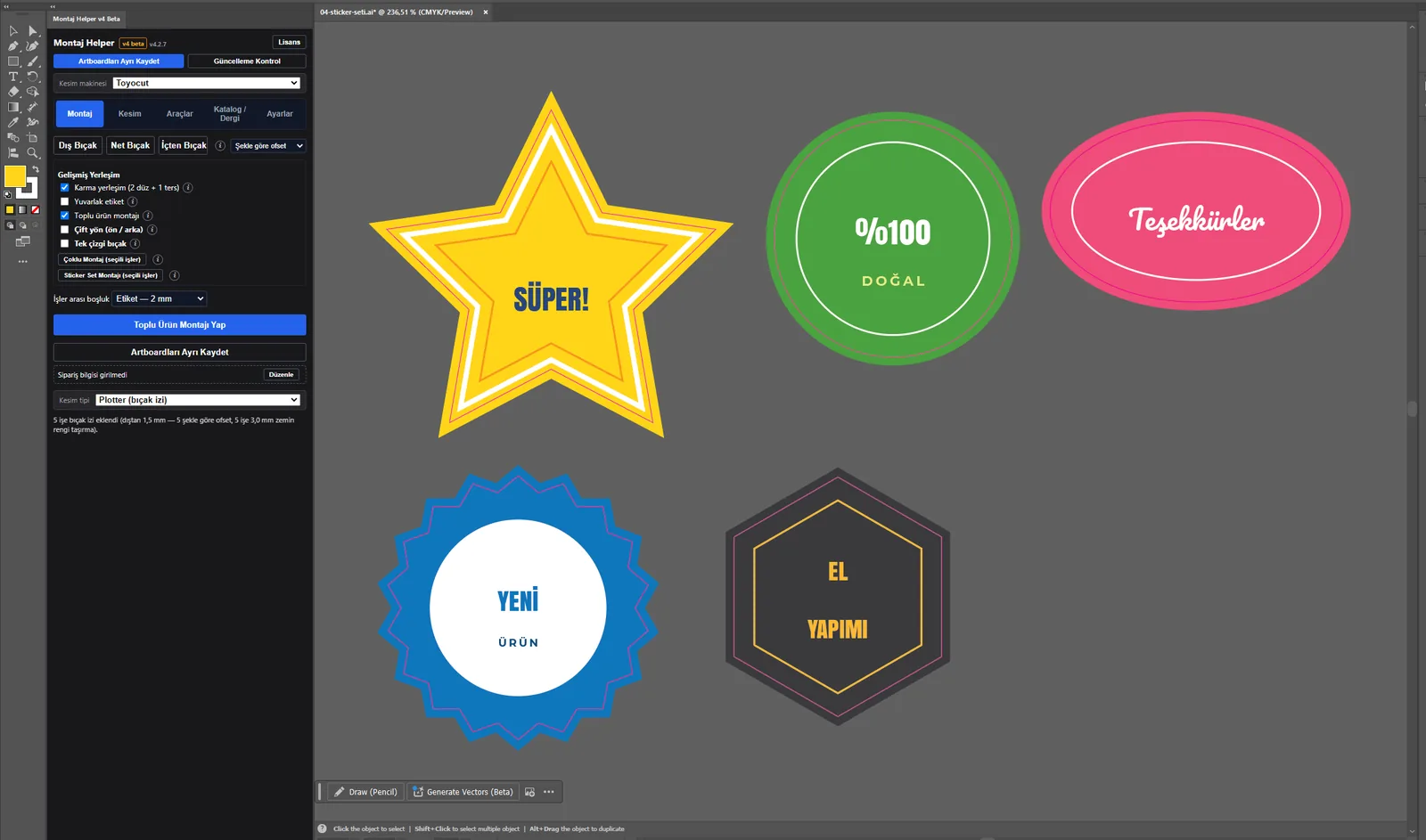The width and height of the screenshot is (1426, 840).
Task: Open the Edit Toolbar three-dots menu
Action: pyautogui.click(x=23, y=261)
